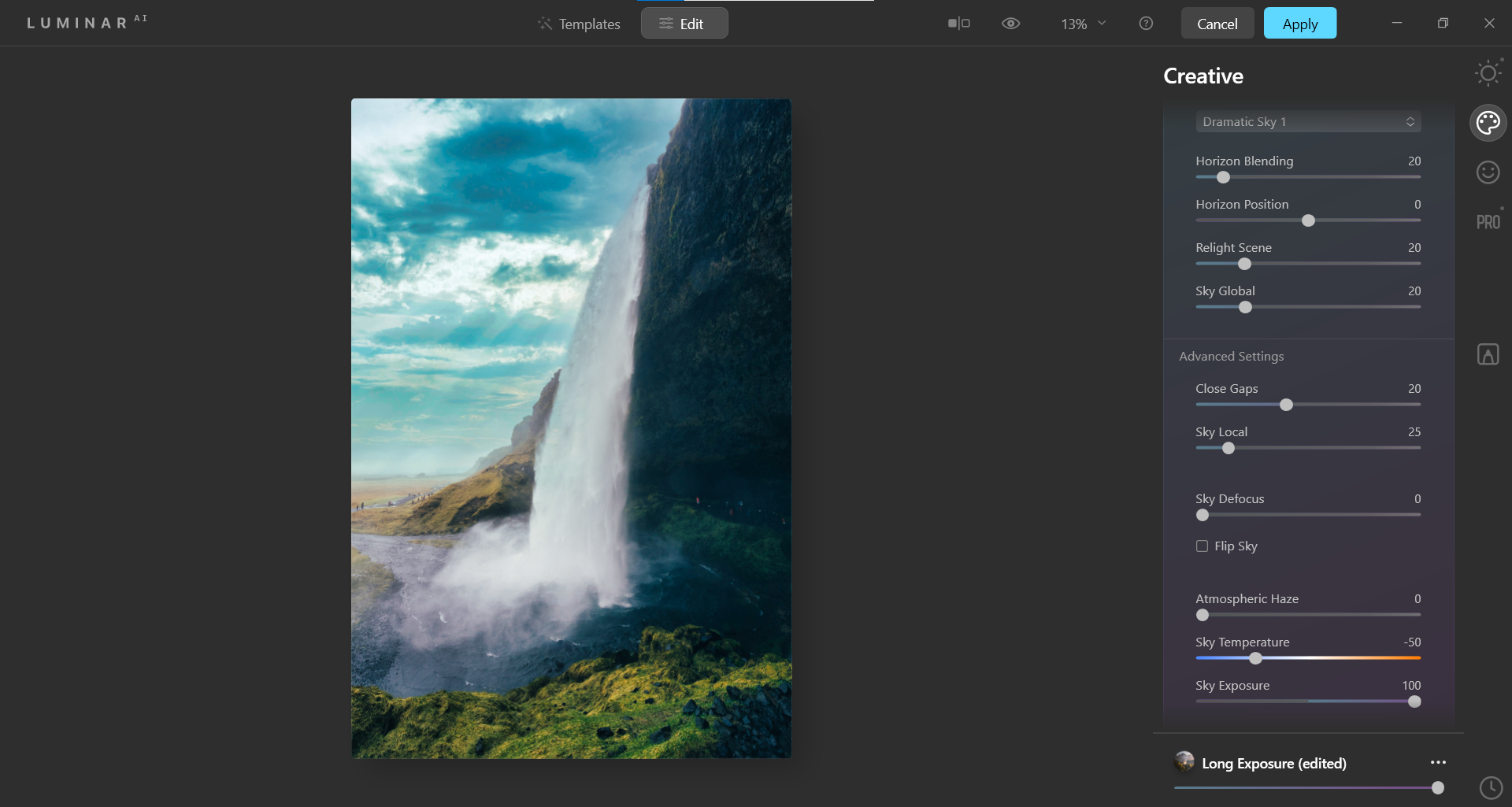Click the Apply button

(x=1300, y=24)
